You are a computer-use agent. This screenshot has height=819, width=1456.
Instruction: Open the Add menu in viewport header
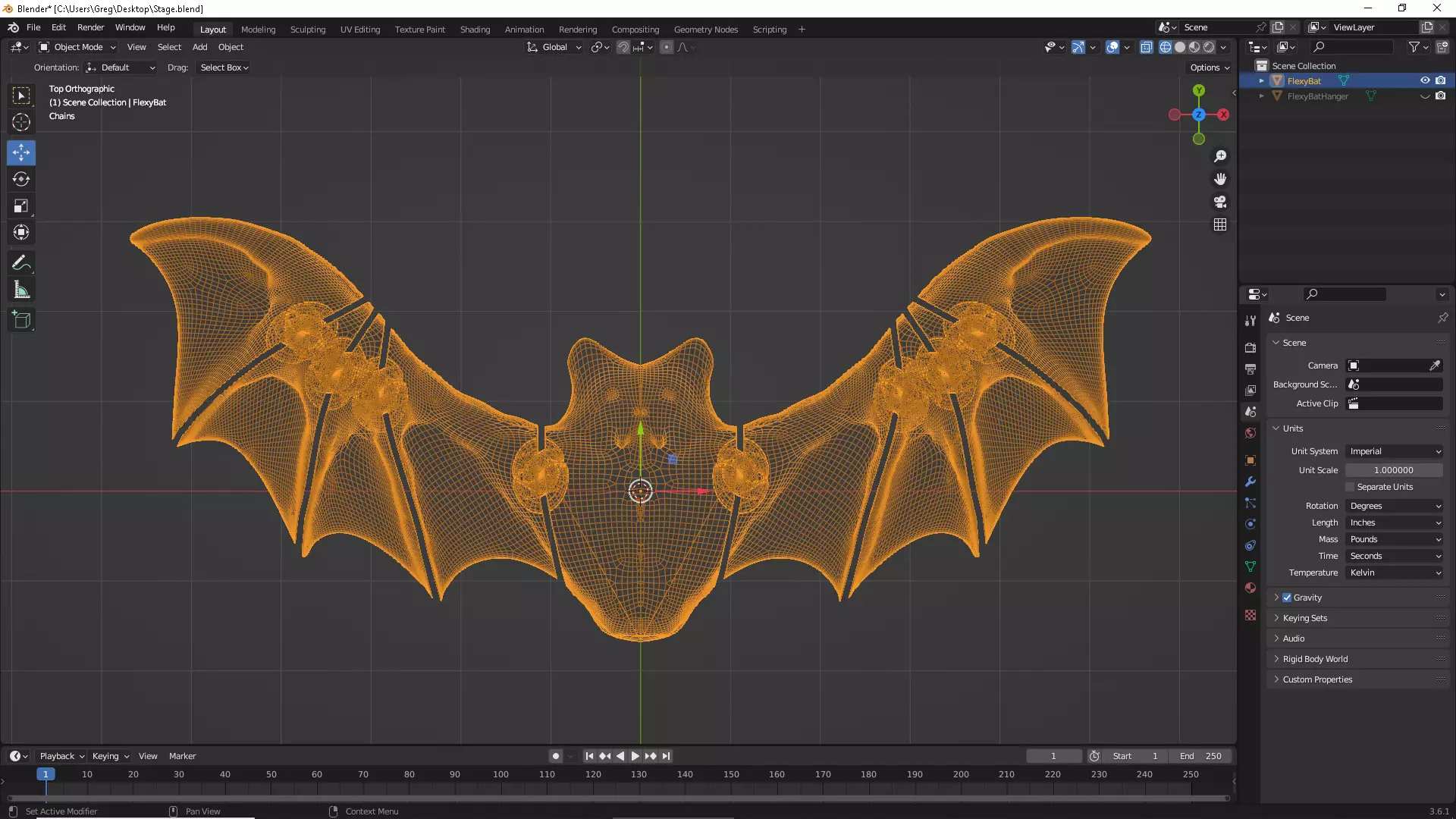[x=199, y=47]
